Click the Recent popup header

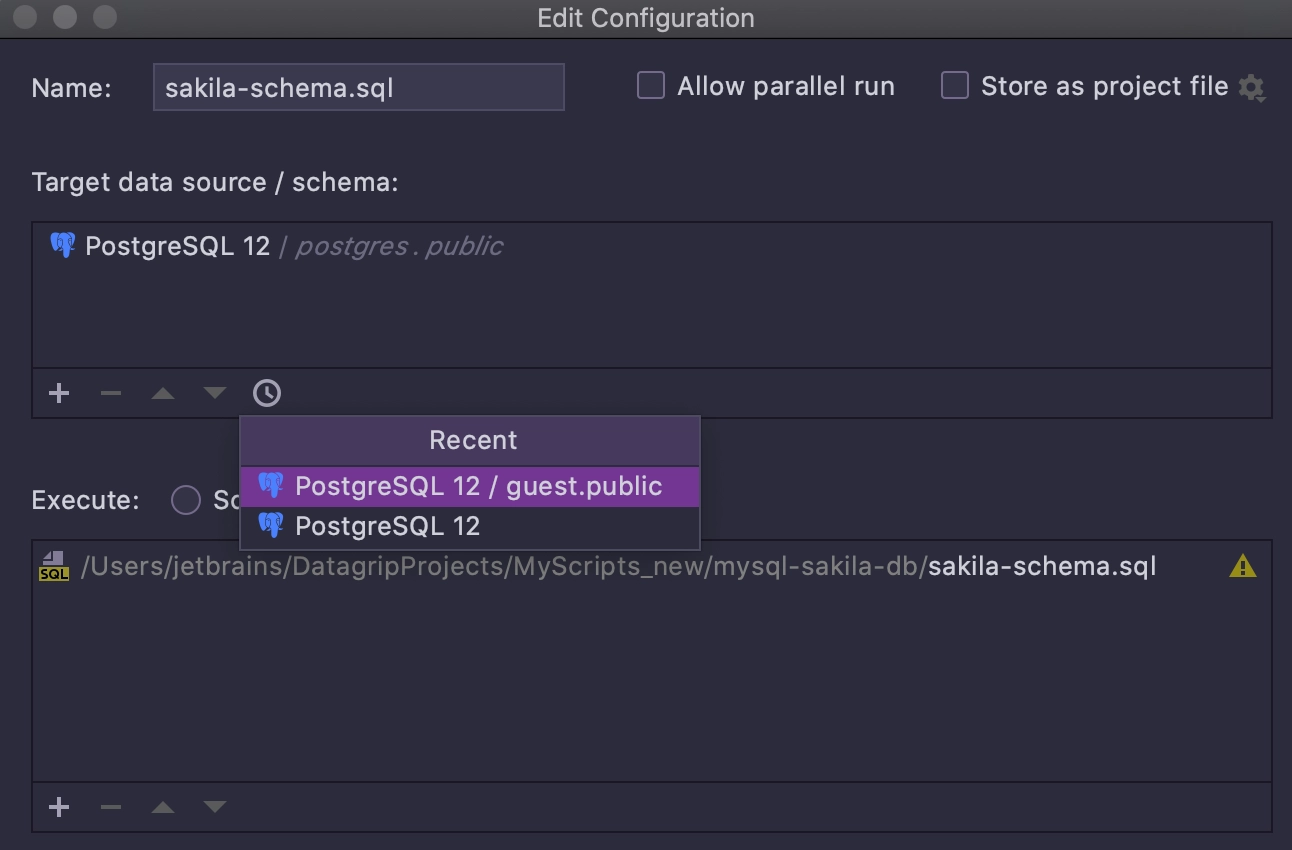tap(470, 441)
